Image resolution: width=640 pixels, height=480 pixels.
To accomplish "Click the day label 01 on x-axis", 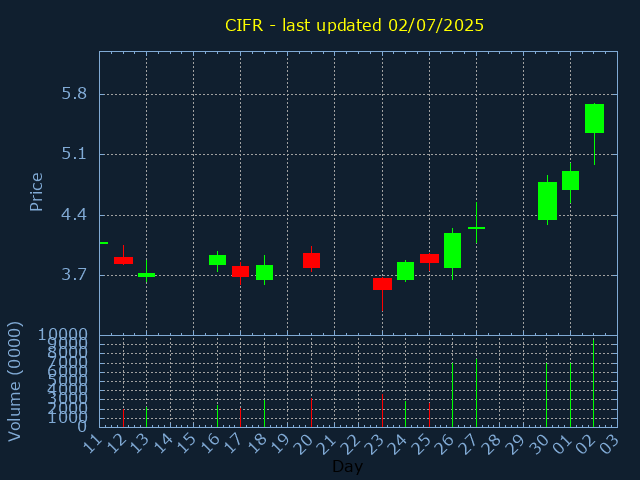I will (564, 444).
